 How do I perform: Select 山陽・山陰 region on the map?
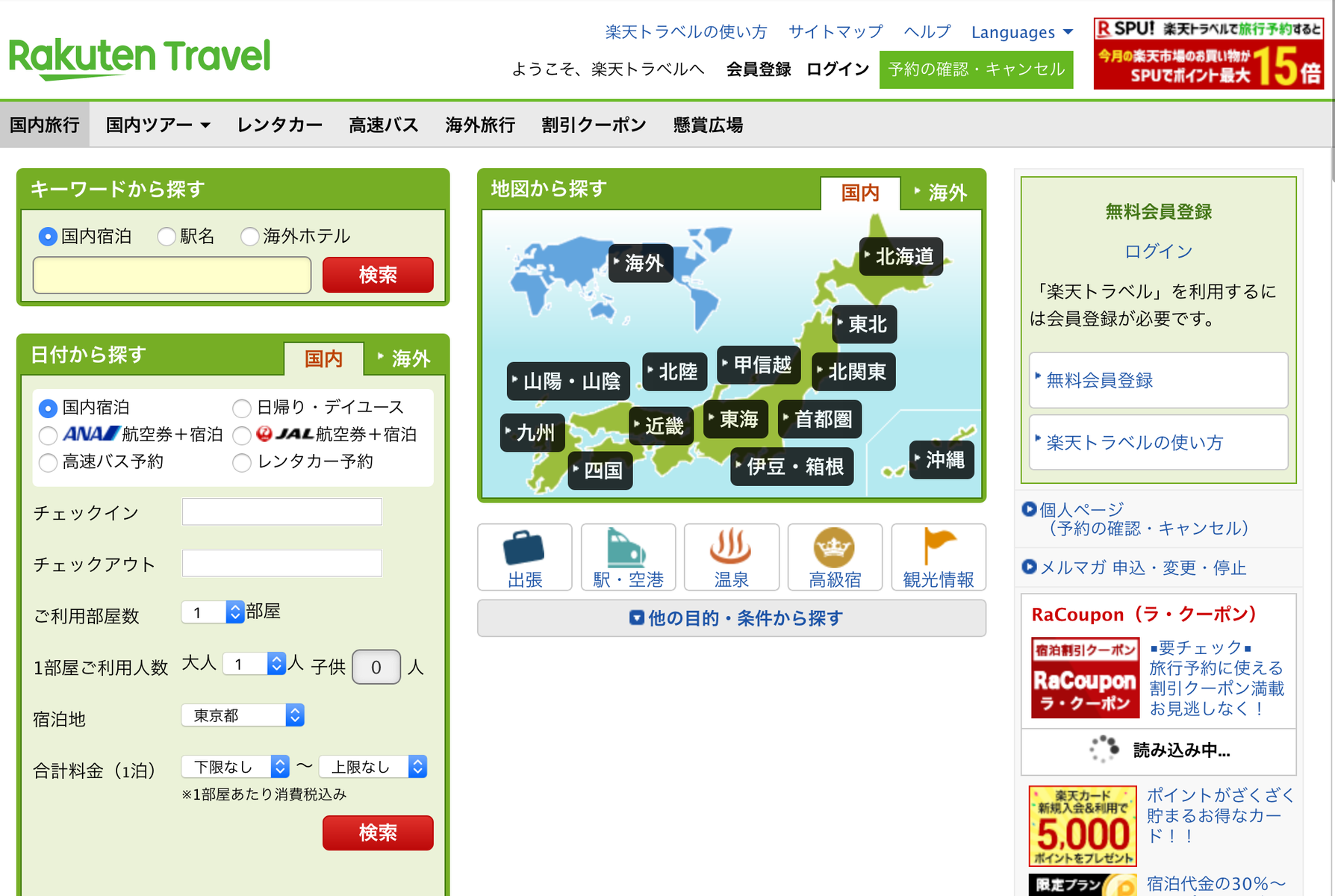(x=568, y=382)
